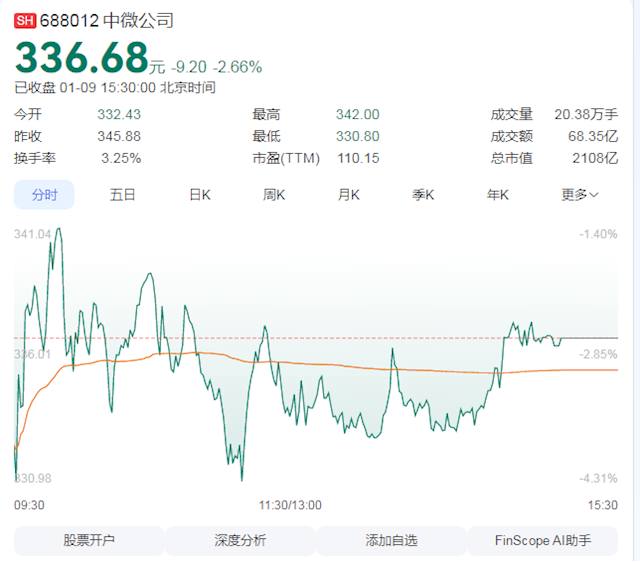This screenshot has height=562, width=640.
Task: Select the 季K chart tab
Action: click(x=424, y=195)
